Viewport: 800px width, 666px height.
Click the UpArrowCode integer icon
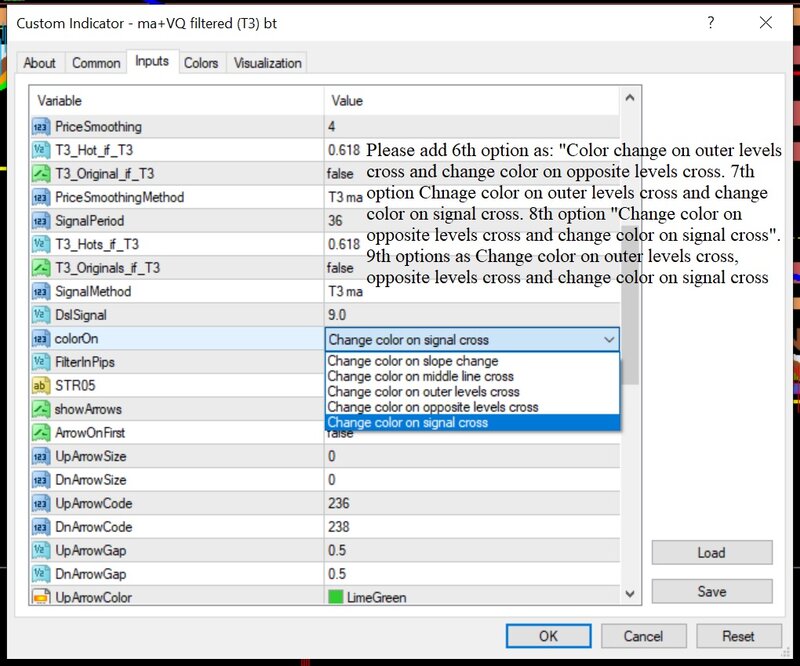click(x=41, y=503)
